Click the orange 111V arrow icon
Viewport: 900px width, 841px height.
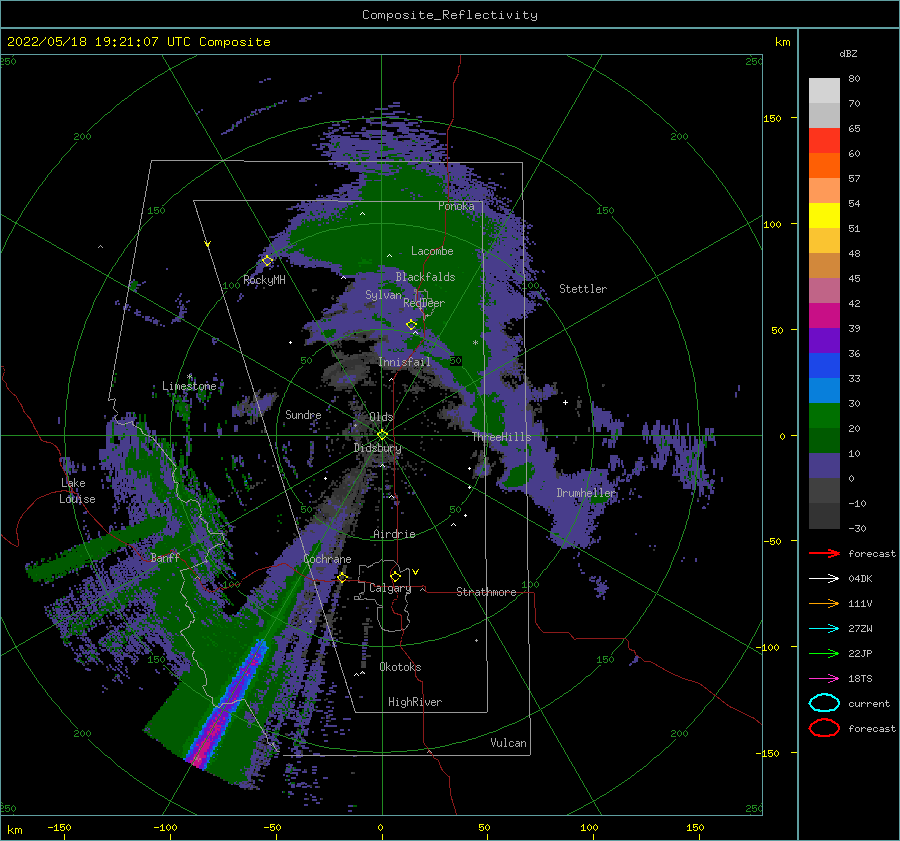(x=824, y=603)
